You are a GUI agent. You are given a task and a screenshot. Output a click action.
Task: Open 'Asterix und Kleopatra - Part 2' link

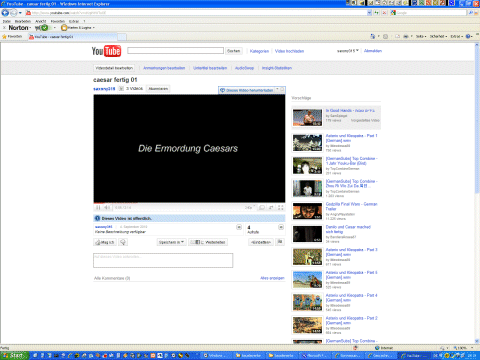click(x=351, y=320)
